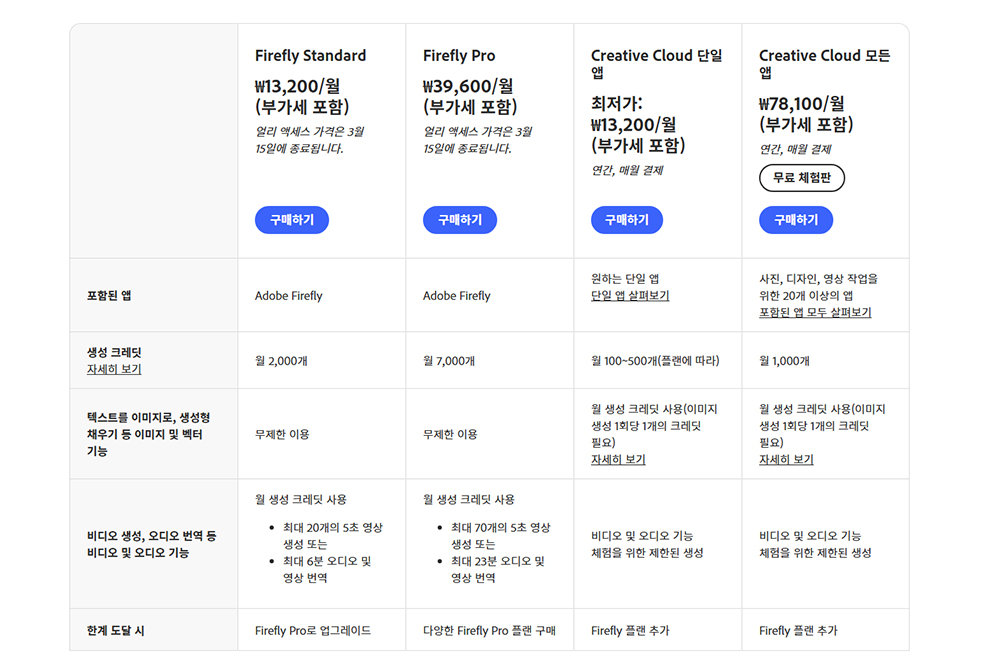Buy the Creative Cloud 단일 앱 plan
Screen dimensions: 1000x667
click(627, 220)
